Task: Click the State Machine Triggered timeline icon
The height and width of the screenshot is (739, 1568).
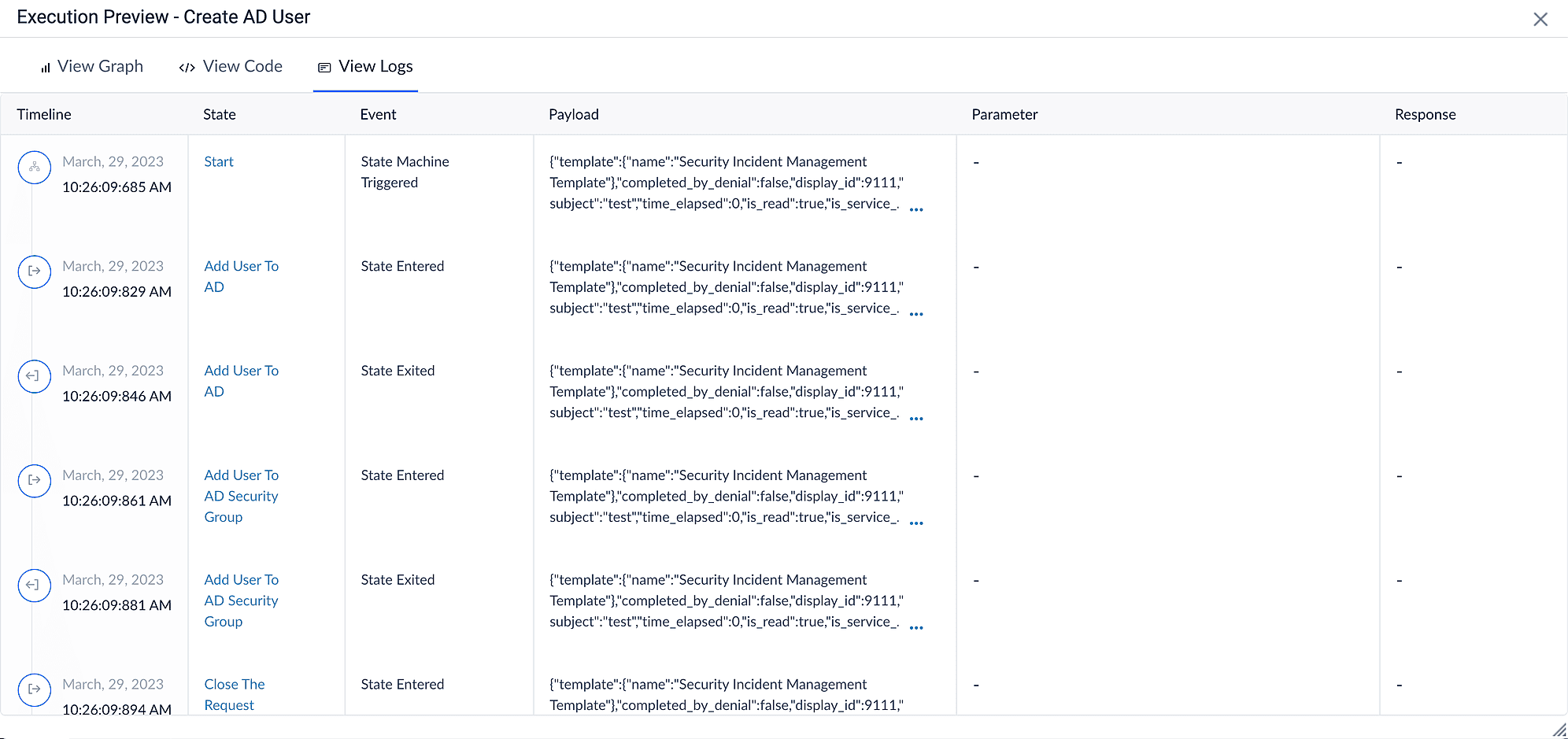Action: 35,168
